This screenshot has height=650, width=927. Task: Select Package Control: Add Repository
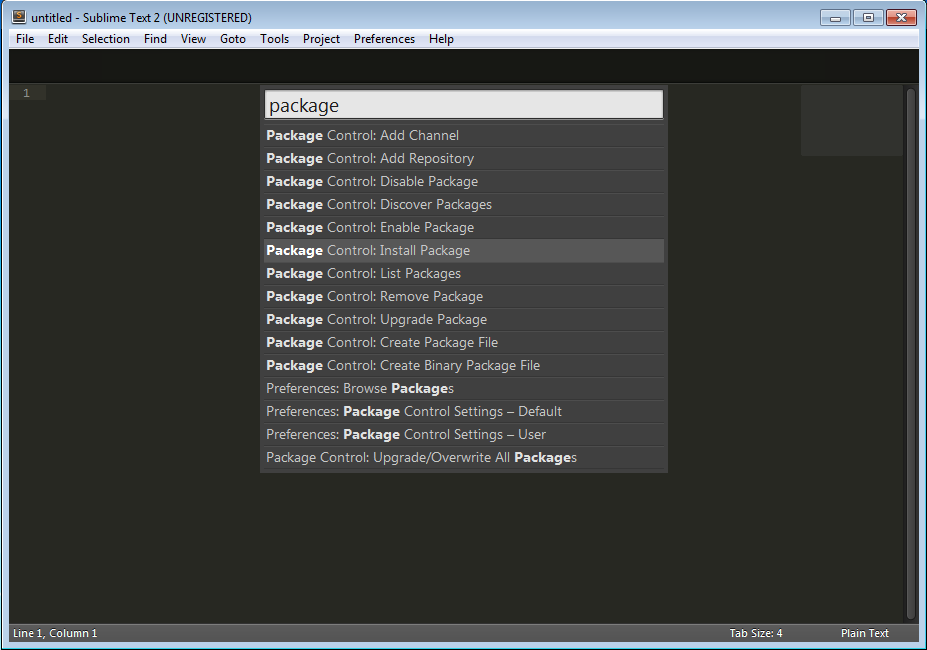tap(464, 159)
